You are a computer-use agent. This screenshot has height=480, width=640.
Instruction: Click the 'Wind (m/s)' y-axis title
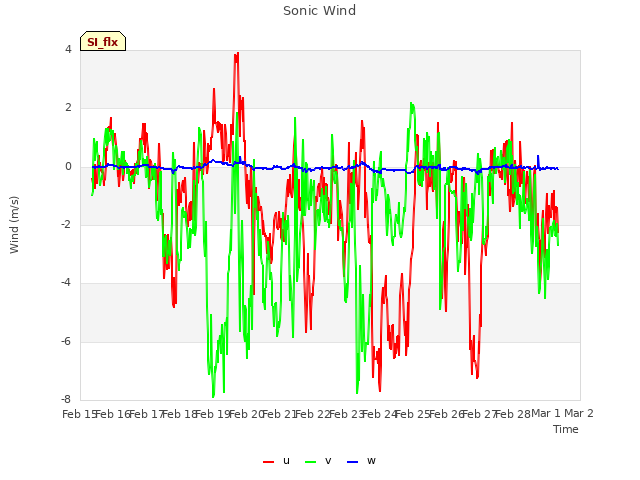click(14, 225)
